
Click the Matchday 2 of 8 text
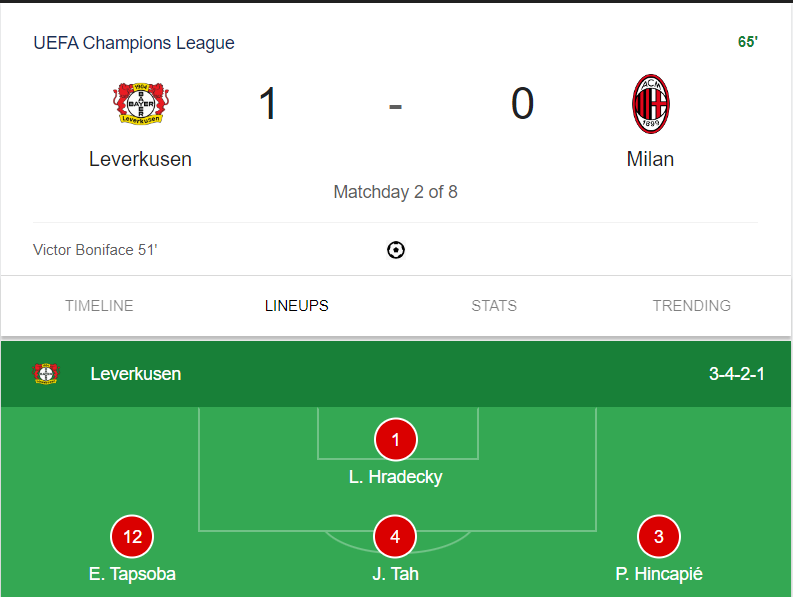point(395,192)
